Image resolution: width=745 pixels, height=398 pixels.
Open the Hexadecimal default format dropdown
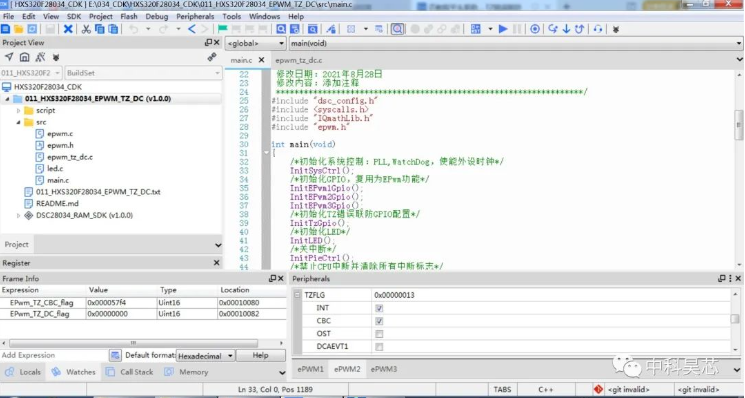[x=205, y=356]
